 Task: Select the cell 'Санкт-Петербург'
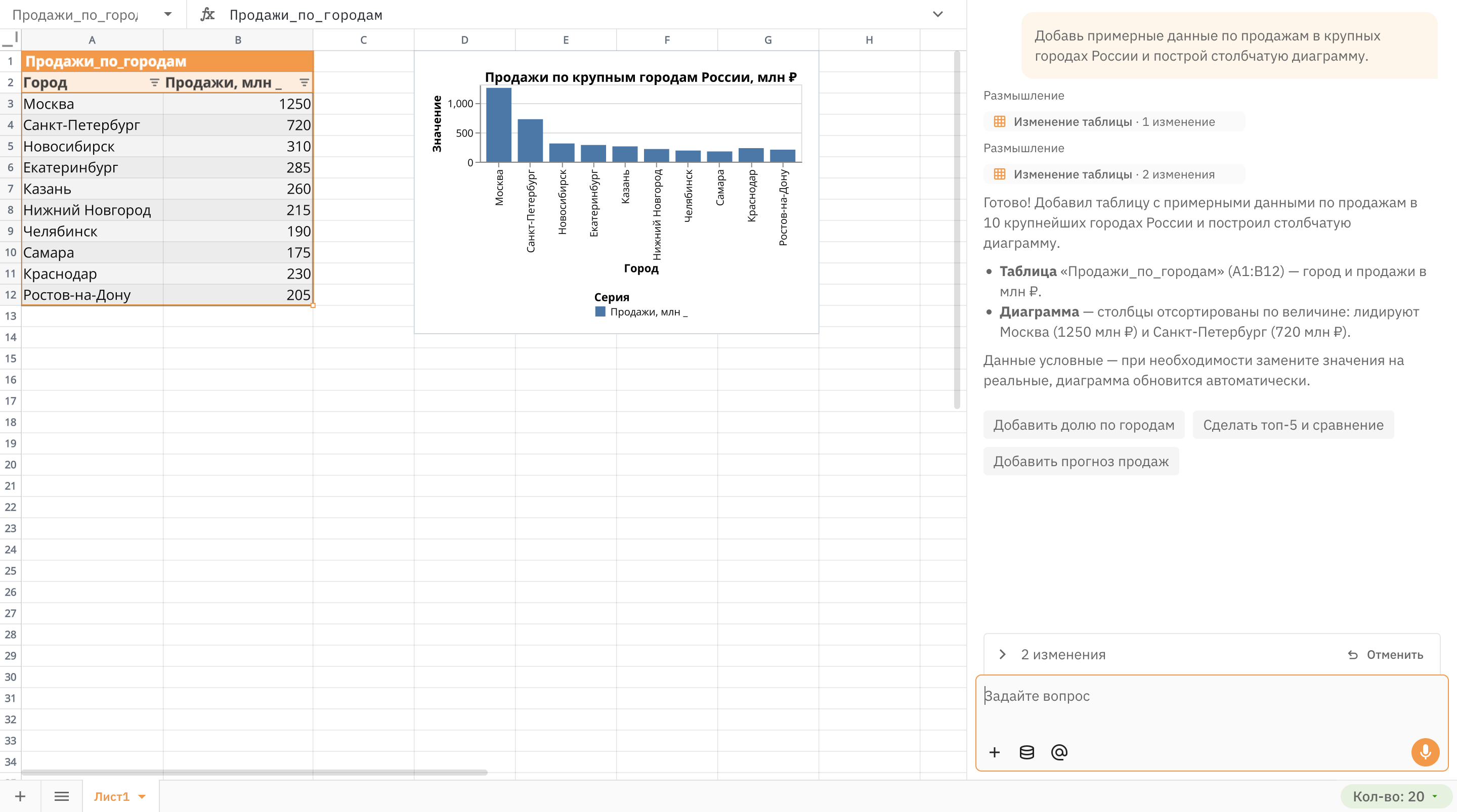[92, 125]
